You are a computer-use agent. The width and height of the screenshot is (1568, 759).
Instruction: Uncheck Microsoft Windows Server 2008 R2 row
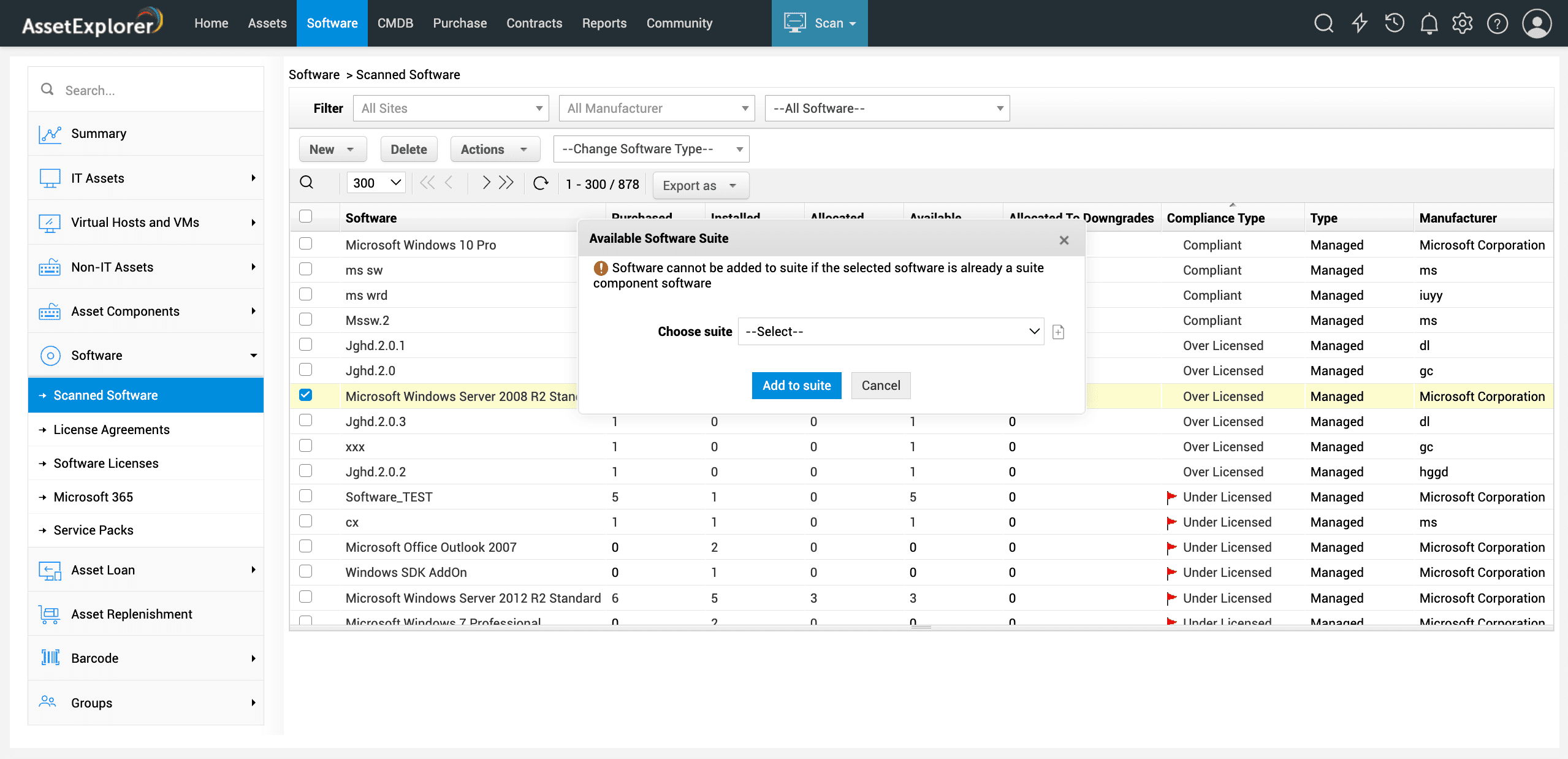(x=305, y=395)
